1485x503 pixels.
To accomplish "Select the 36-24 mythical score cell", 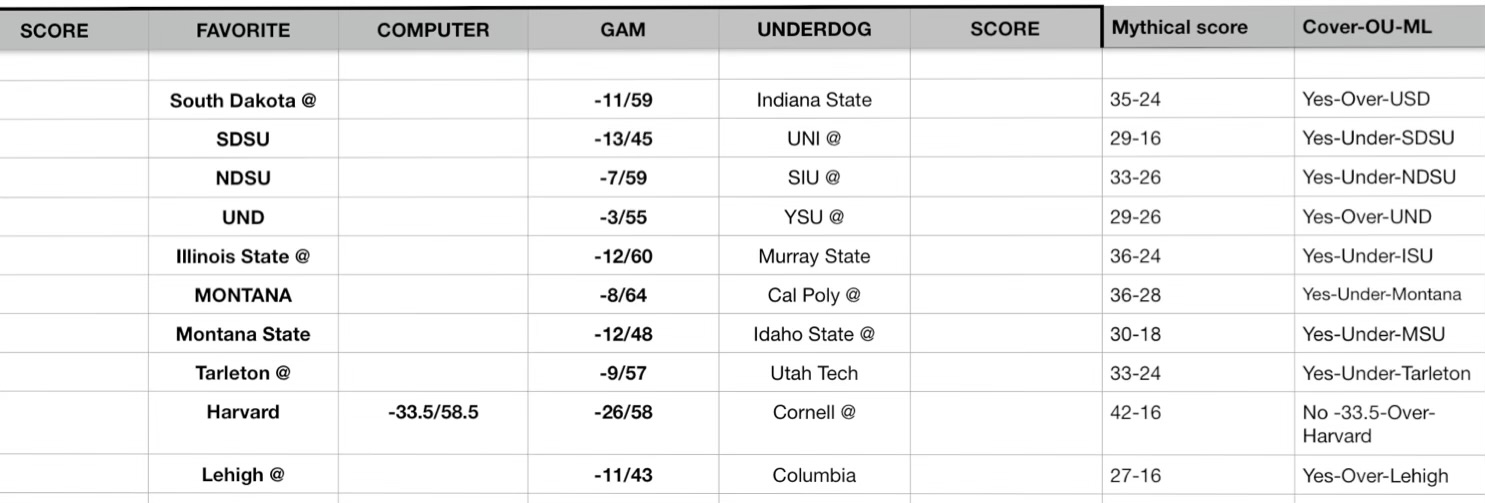I will point(1135,256).
